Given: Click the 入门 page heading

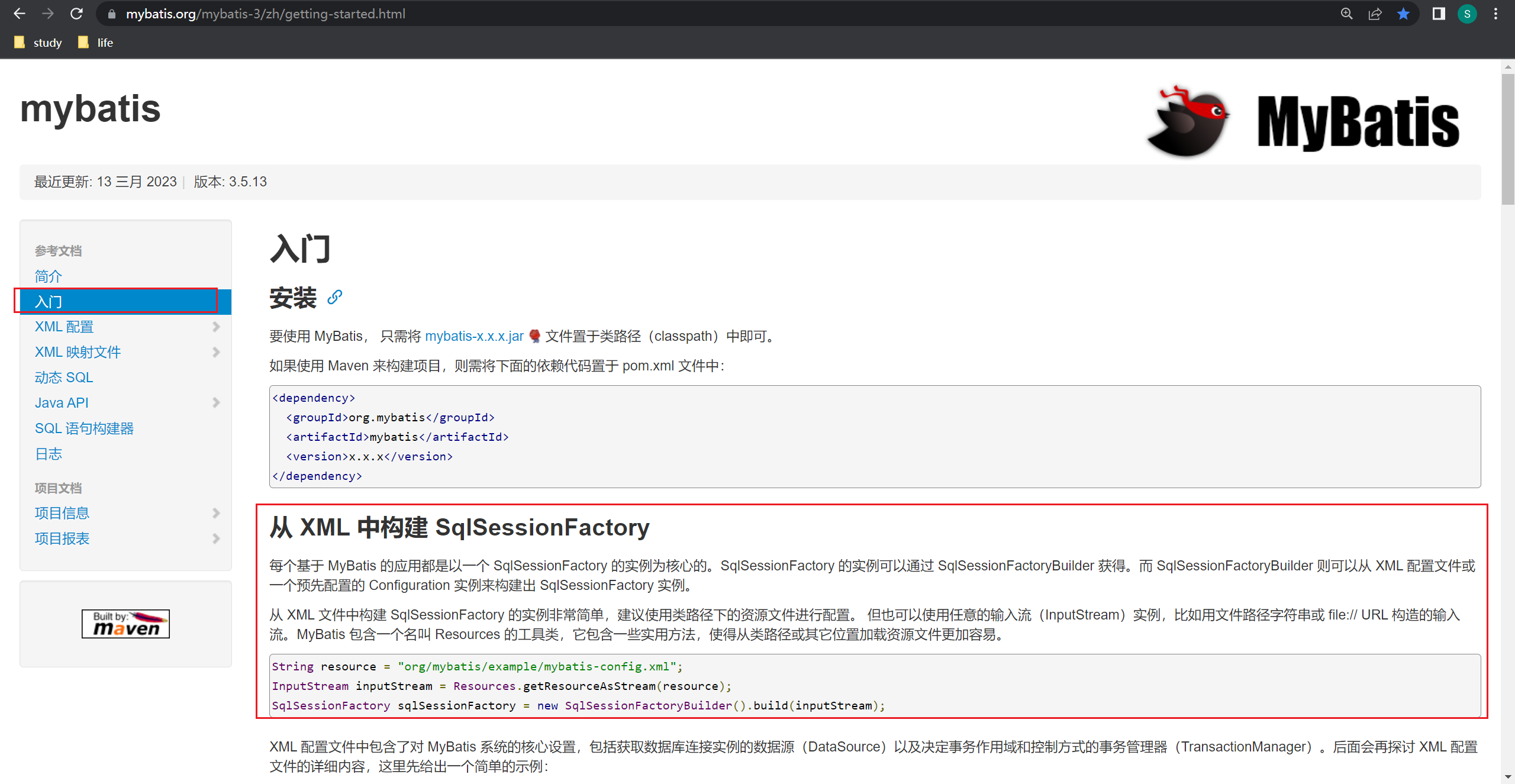Looking at the screenshot, I should [x=301, y=249].
